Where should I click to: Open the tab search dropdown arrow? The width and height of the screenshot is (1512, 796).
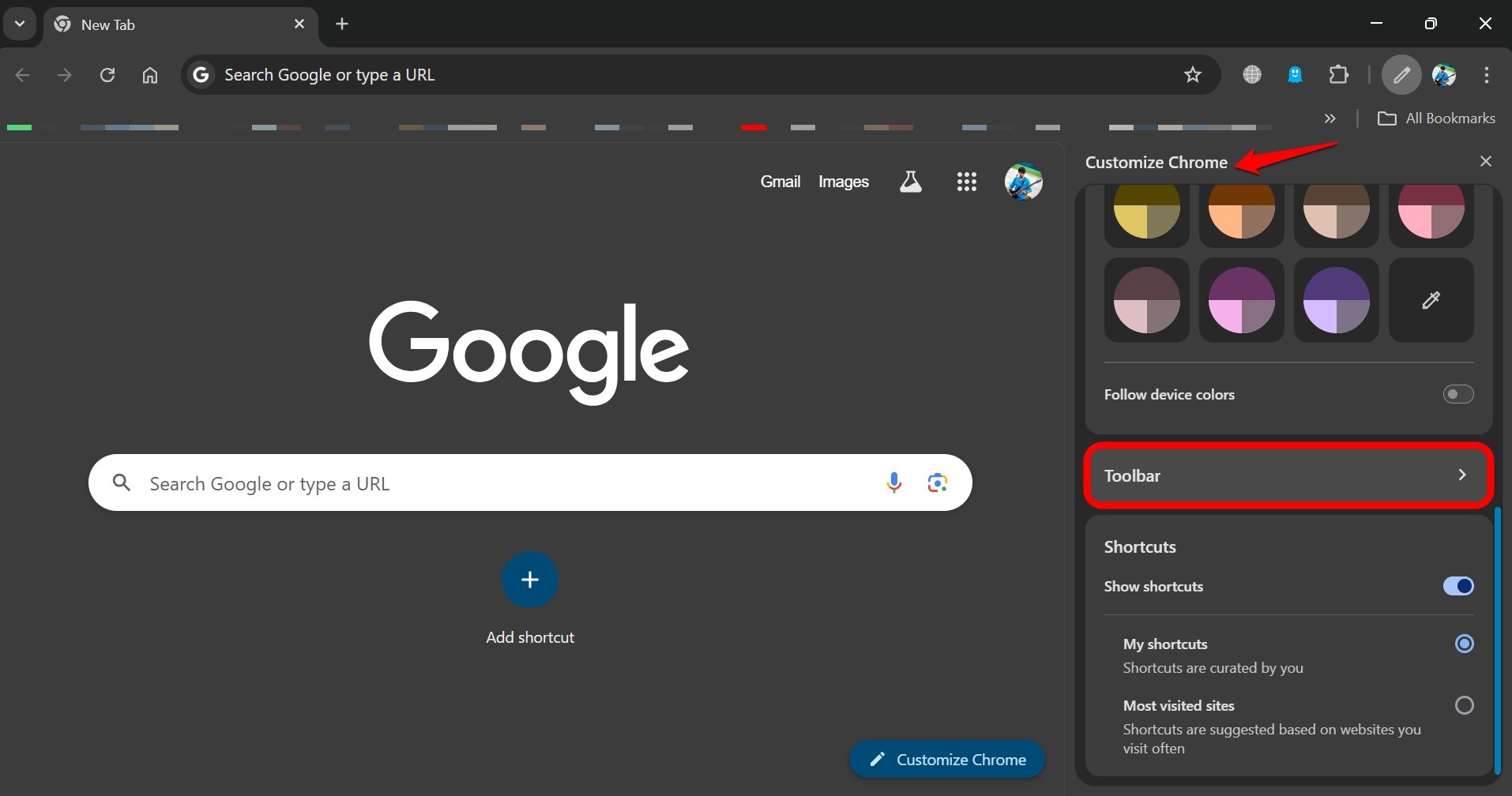[x=20, y=23]
